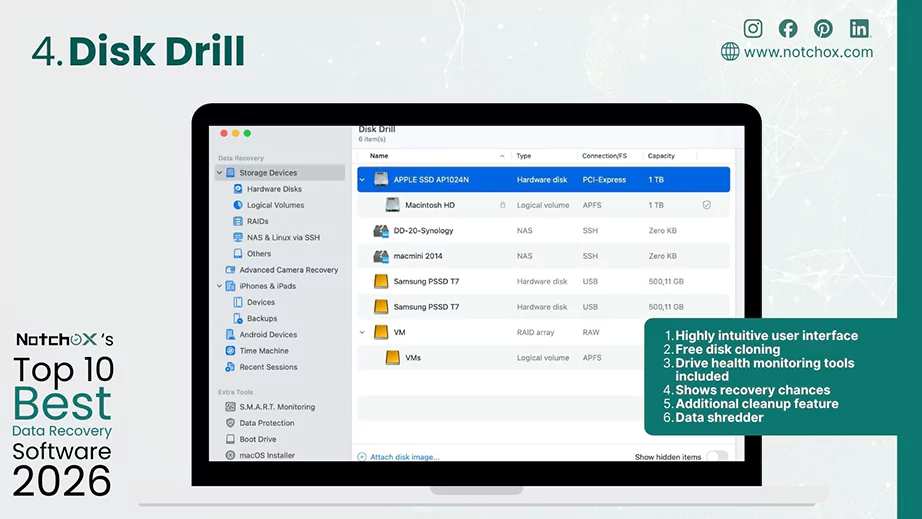Open Hardware Disks label
Viewport: 922px width, 519px height.
click(274, 189)
